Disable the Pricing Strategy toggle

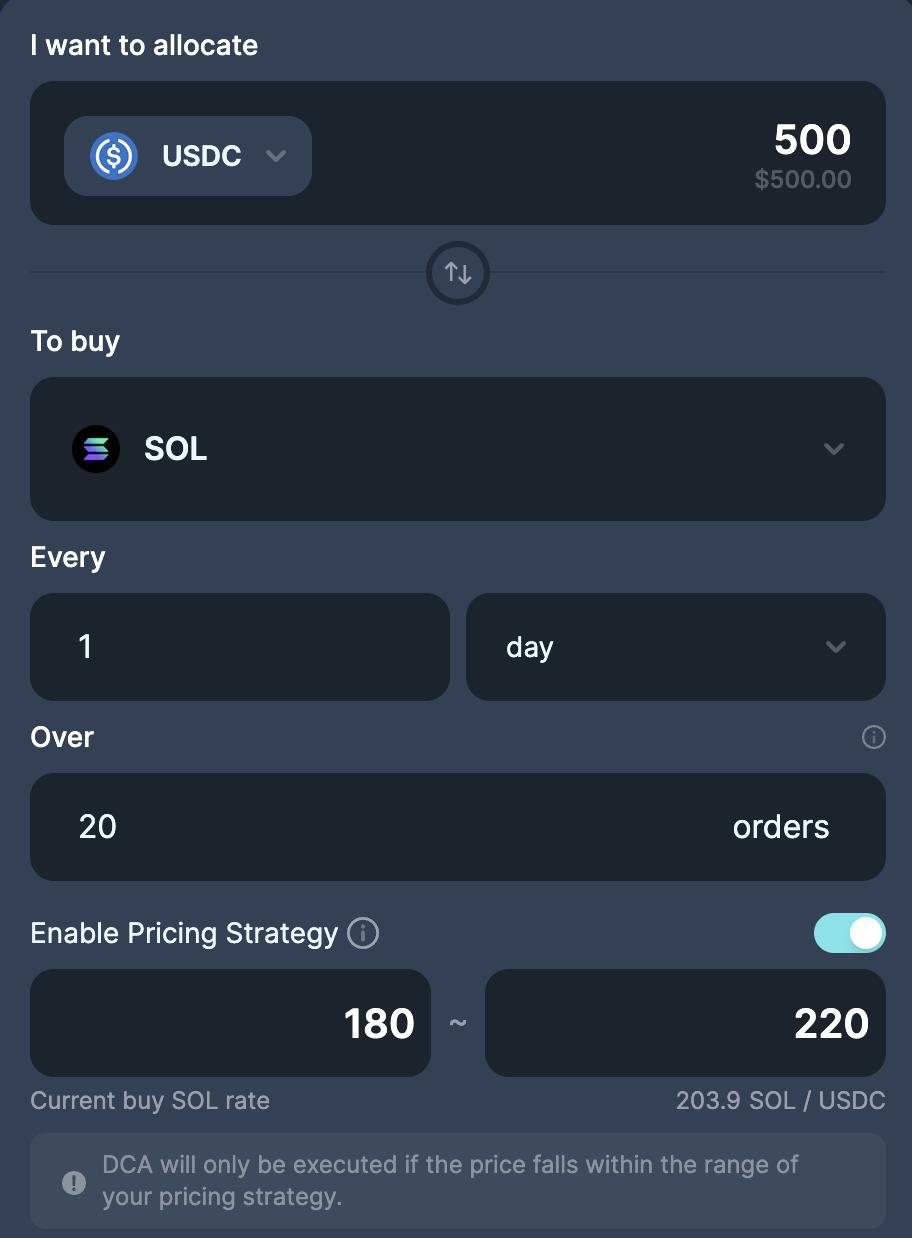[x=849, y=933]
